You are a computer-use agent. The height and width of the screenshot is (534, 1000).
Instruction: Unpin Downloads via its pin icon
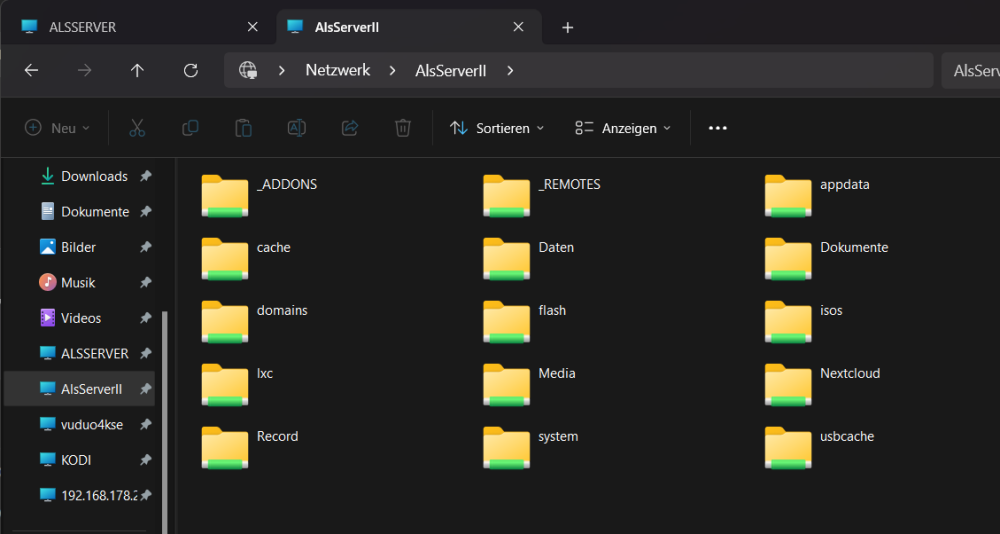[x=146, y=176]
